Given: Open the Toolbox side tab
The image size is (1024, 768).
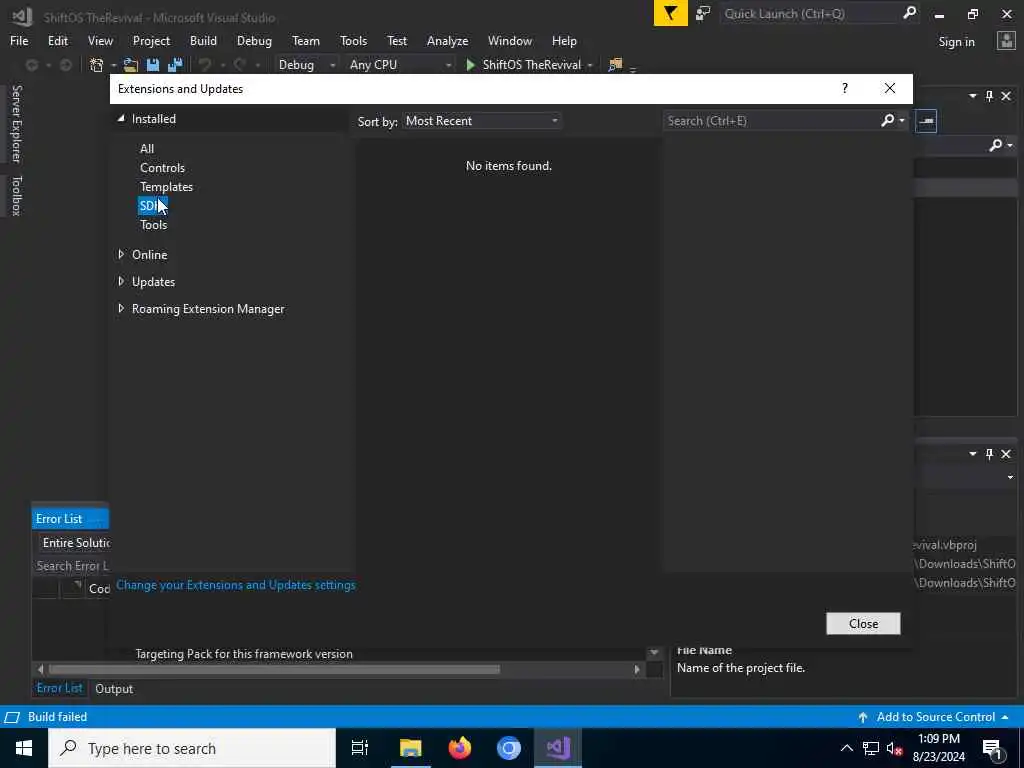Looking at the screenshot, I should [16, 195].
